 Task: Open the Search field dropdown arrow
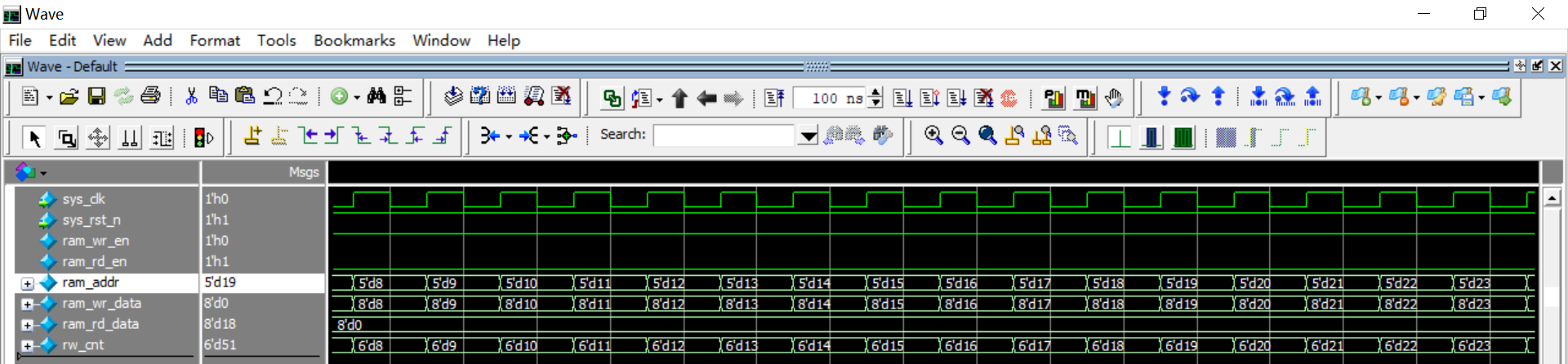click(808, 135)
